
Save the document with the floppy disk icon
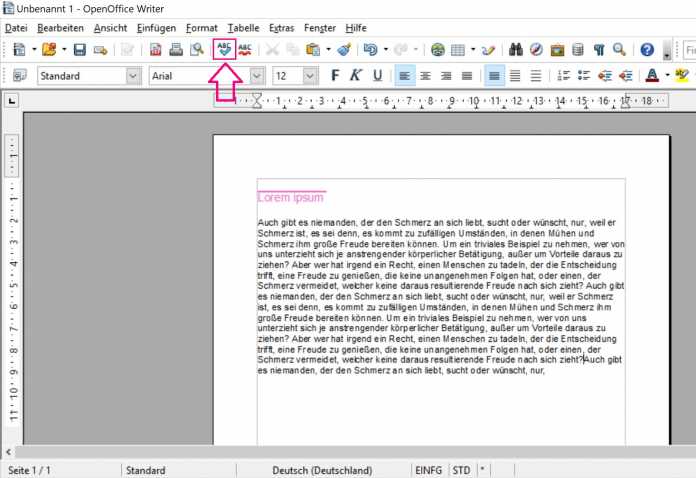tap(79, 49)
